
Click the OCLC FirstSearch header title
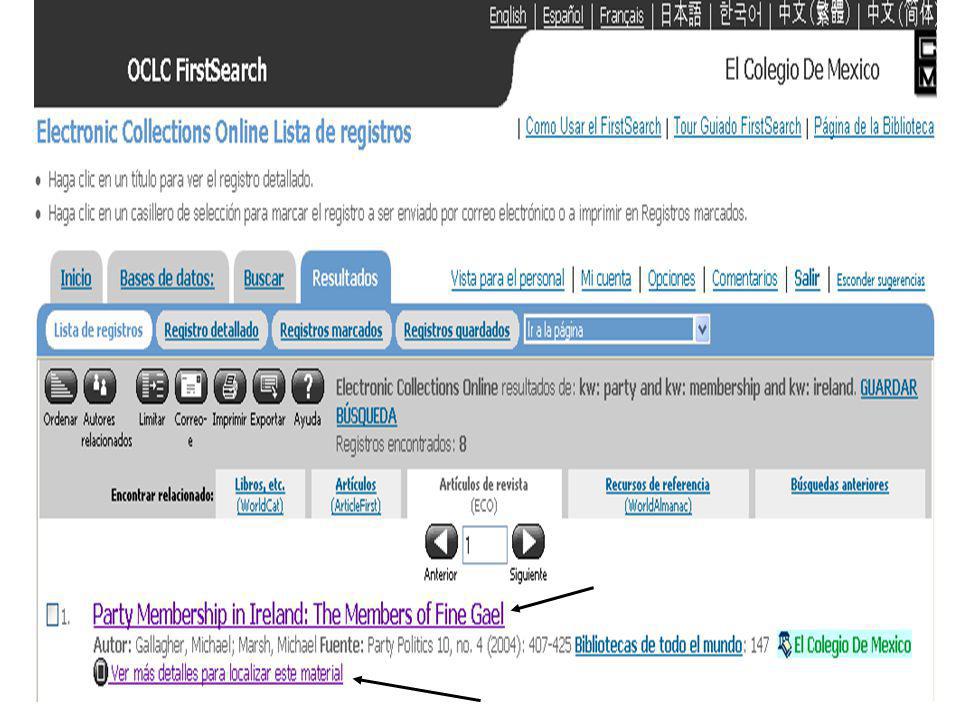click(197, 70)
